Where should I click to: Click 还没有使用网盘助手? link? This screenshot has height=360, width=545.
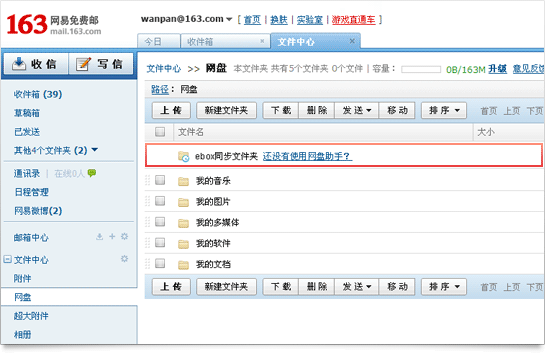coord(307,156)
